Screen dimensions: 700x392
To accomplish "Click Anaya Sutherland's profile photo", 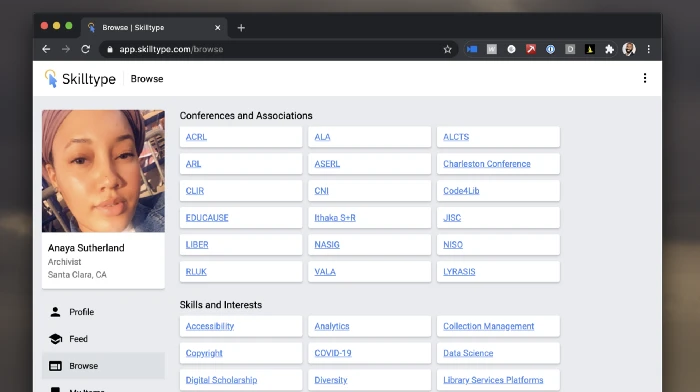I will click(103, 171).
